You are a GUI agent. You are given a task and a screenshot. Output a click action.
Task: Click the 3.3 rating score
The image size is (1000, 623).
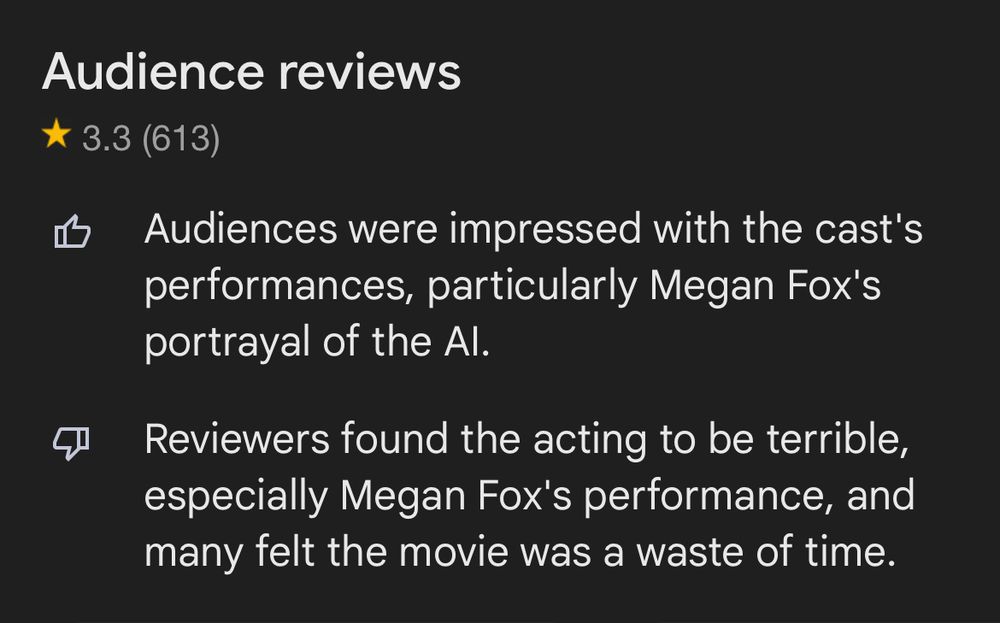pos(106,139)
